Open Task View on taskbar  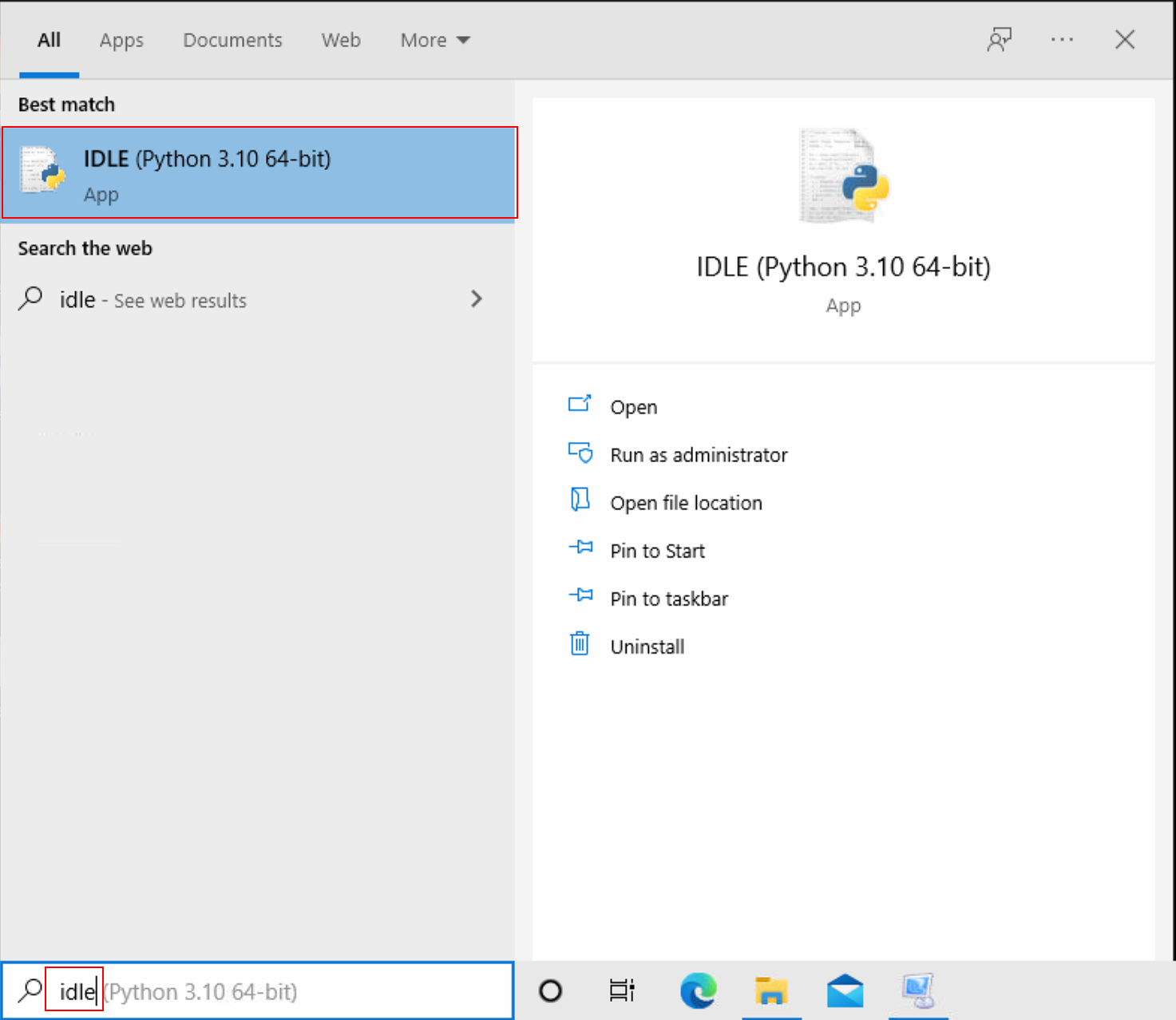(622, 990)
